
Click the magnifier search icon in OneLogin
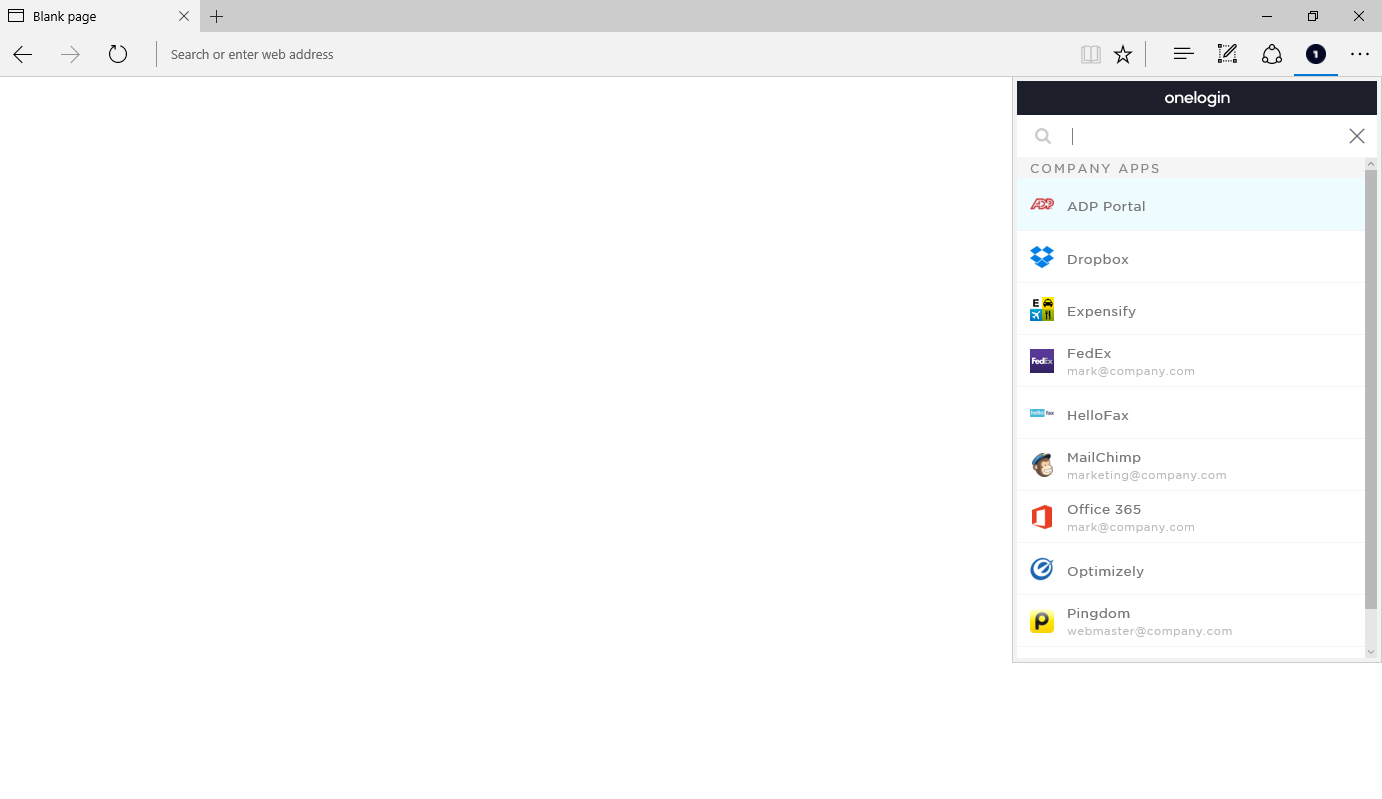tap(1043, 136)
